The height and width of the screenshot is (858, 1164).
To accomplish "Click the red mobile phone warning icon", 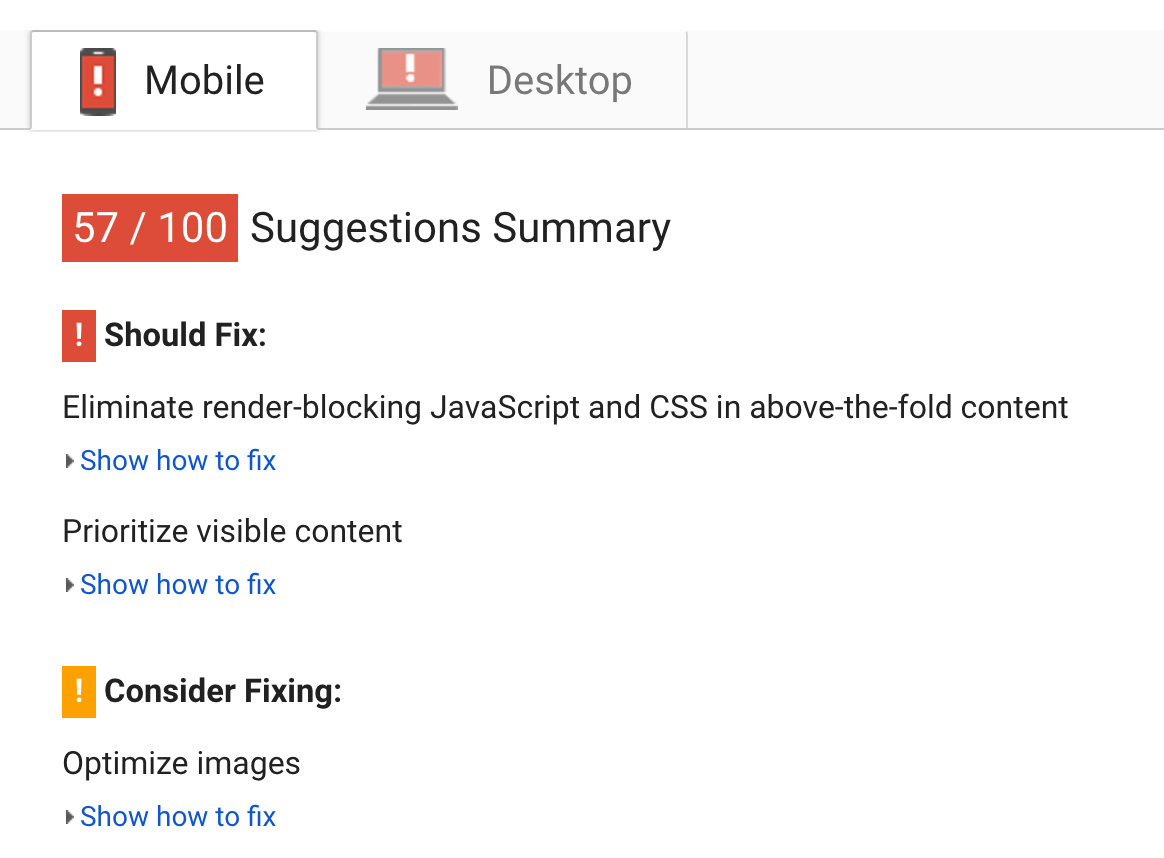I will pos(98,82).
